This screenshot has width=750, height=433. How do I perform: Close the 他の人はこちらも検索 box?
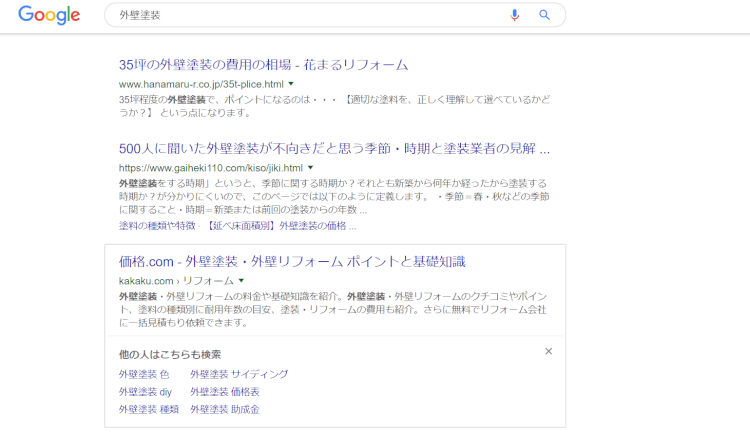coord(549,351)
